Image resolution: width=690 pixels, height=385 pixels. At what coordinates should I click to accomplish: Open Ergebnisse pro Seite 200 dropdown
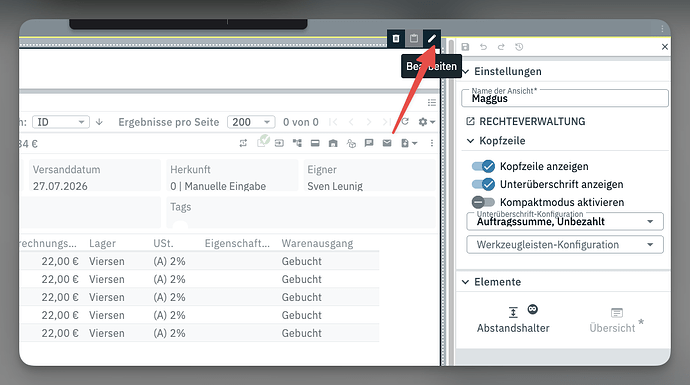[251, 122]
